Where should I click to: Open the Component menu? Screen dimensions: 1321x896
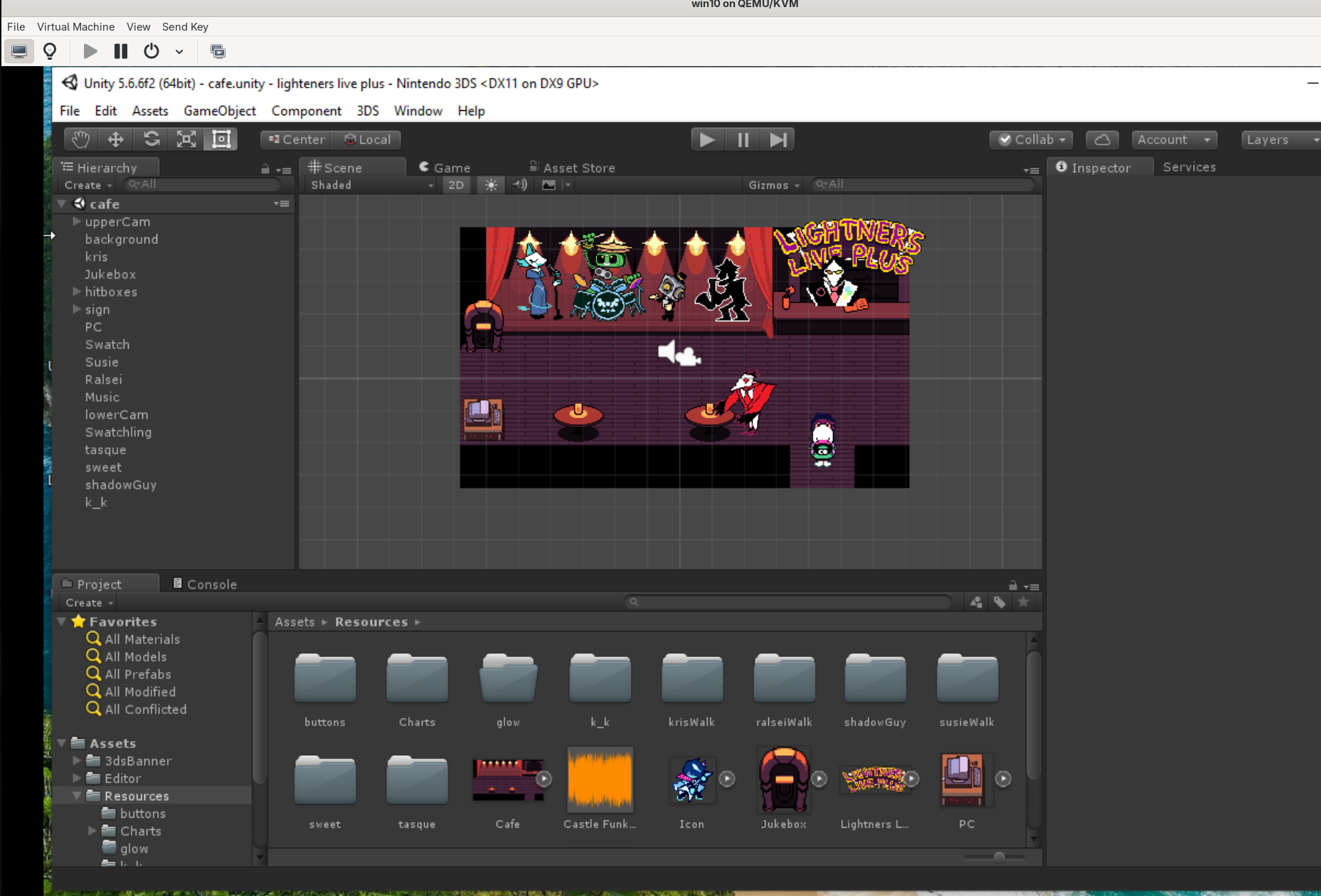click(x=307, y=111)
